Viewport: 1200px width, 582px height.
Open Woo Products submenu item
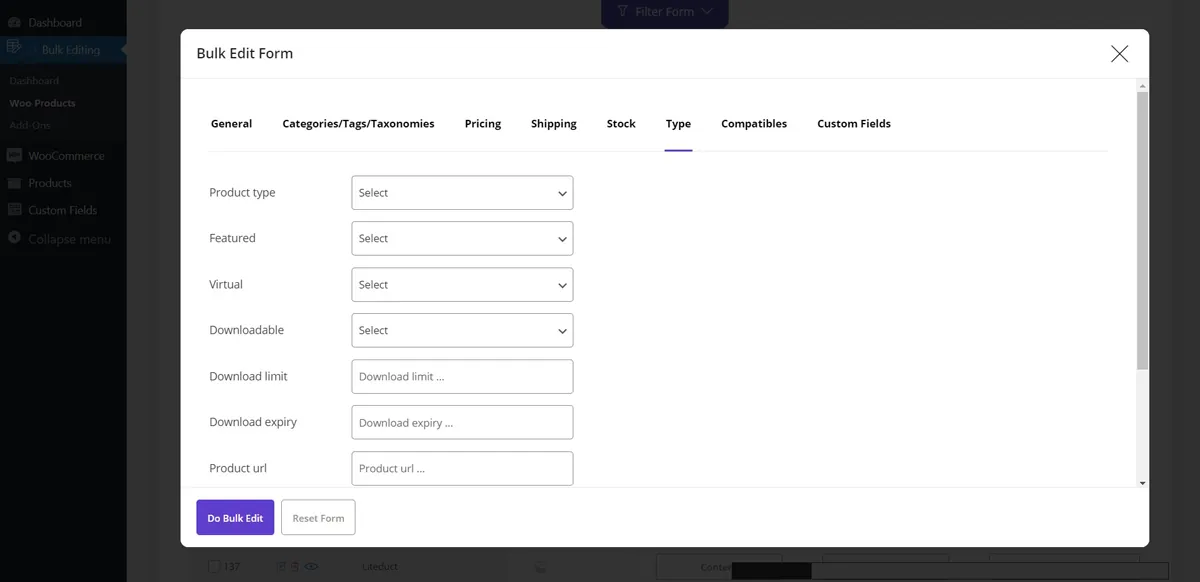42,103
